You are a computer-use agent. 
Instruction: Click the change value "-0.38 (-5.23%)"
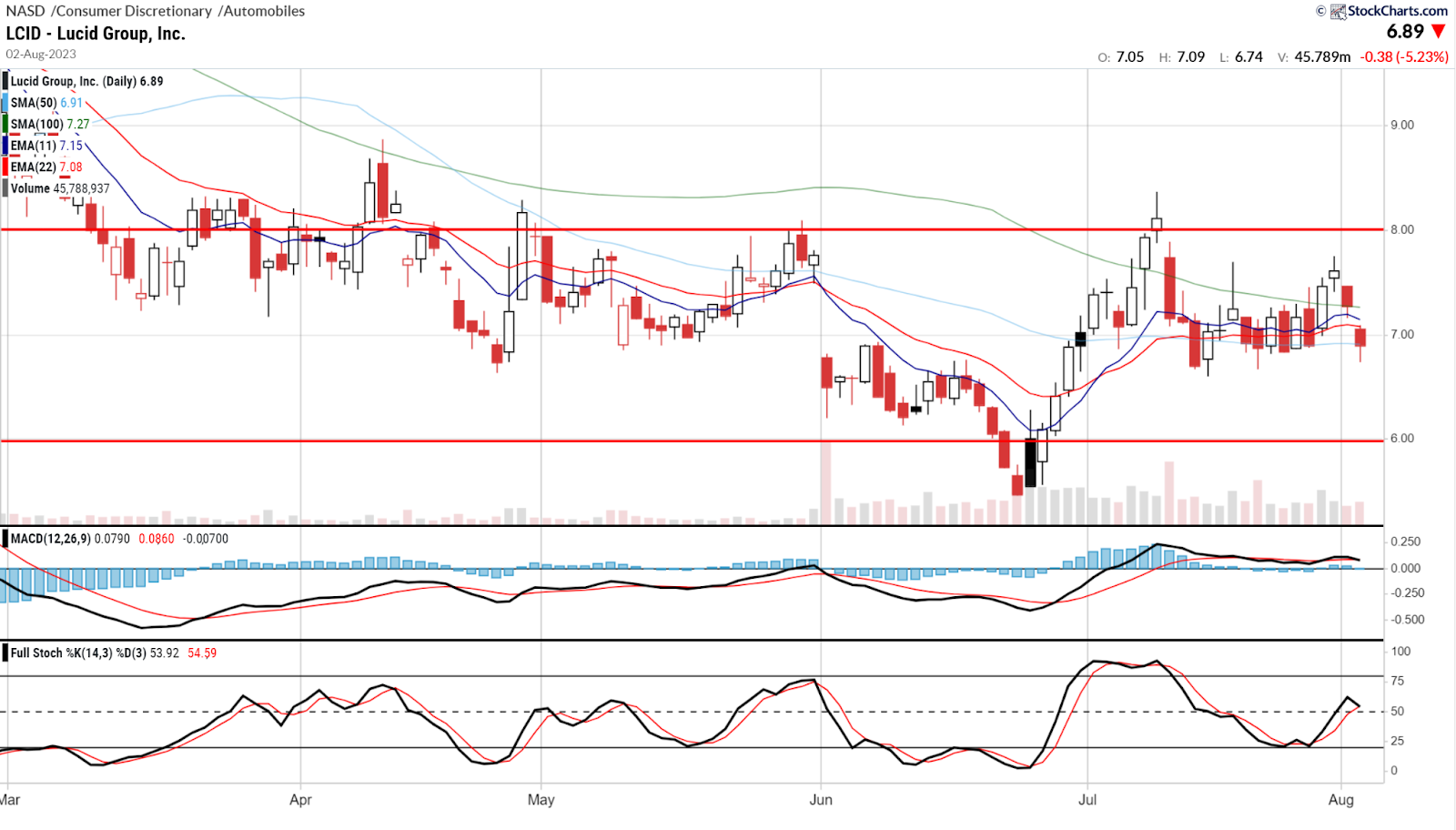[x=1404, y=56]
